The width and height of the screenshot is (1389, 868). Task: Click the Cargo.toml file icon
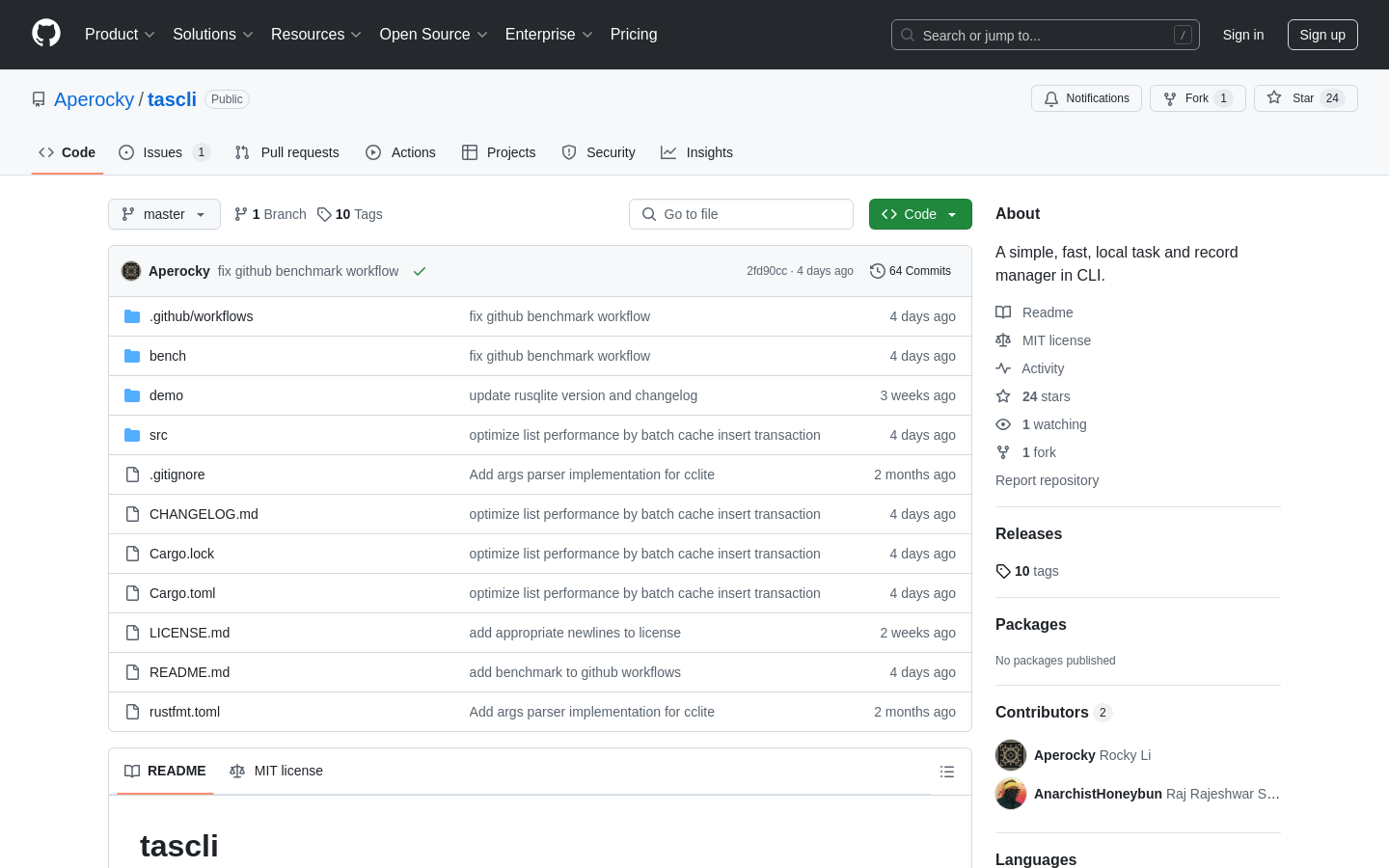point(132,593)
